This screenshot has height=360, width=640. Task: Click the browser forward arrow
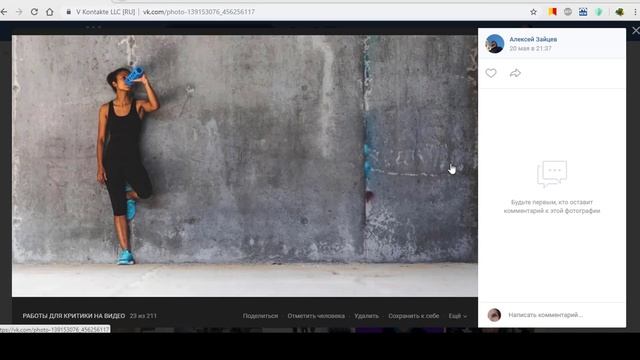pos(19,12)
